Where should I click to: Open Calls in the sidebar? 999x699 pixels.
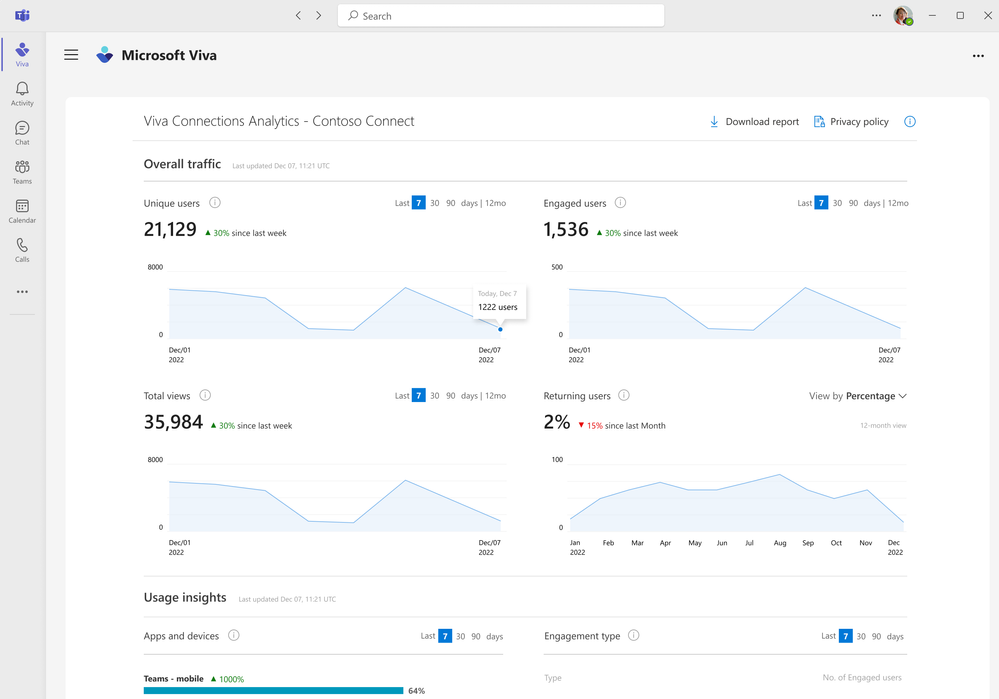pyautogui.click(x=22, y=250)
